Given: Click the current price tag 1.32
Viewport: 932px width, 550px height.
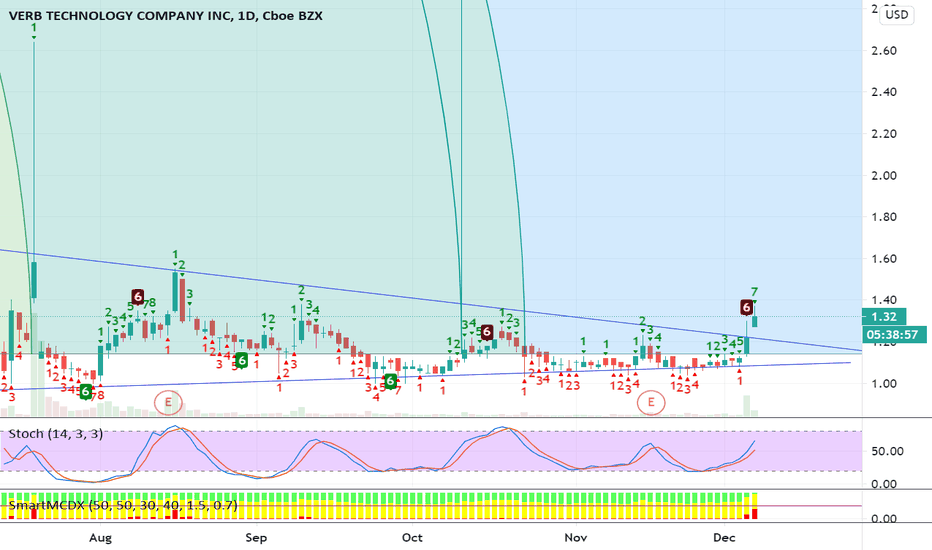Looking at the screenshot, I should click(884, 316).
